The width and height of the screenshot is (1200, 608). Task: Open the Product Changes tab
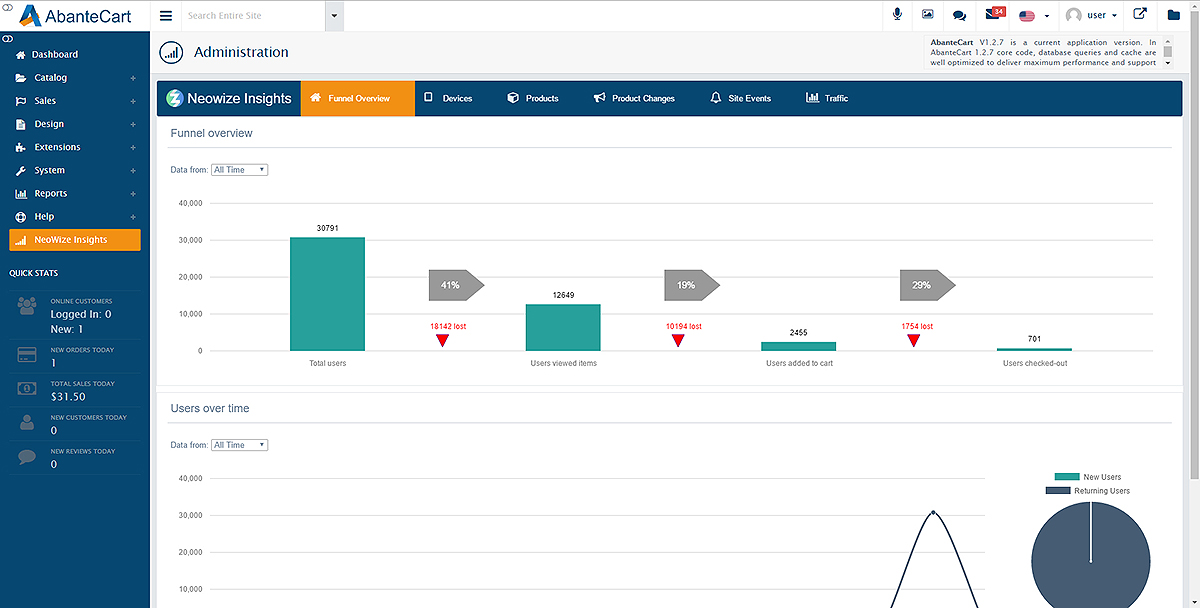634,98
